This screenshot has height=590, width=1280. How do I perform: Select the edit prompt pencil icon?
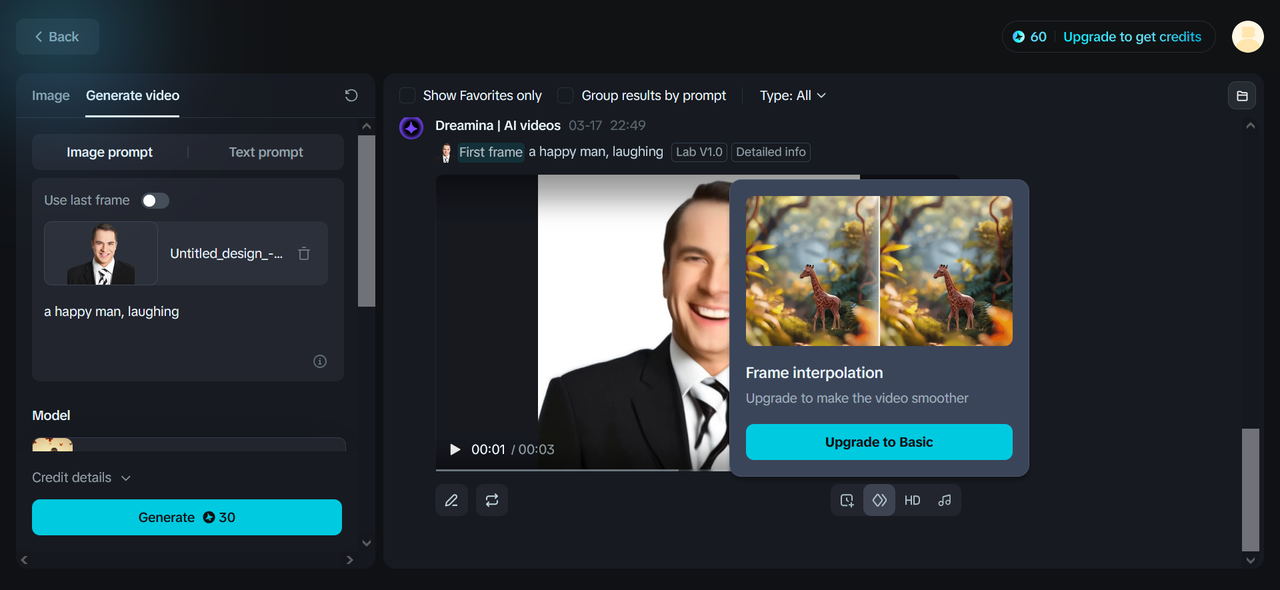point(451,499)
